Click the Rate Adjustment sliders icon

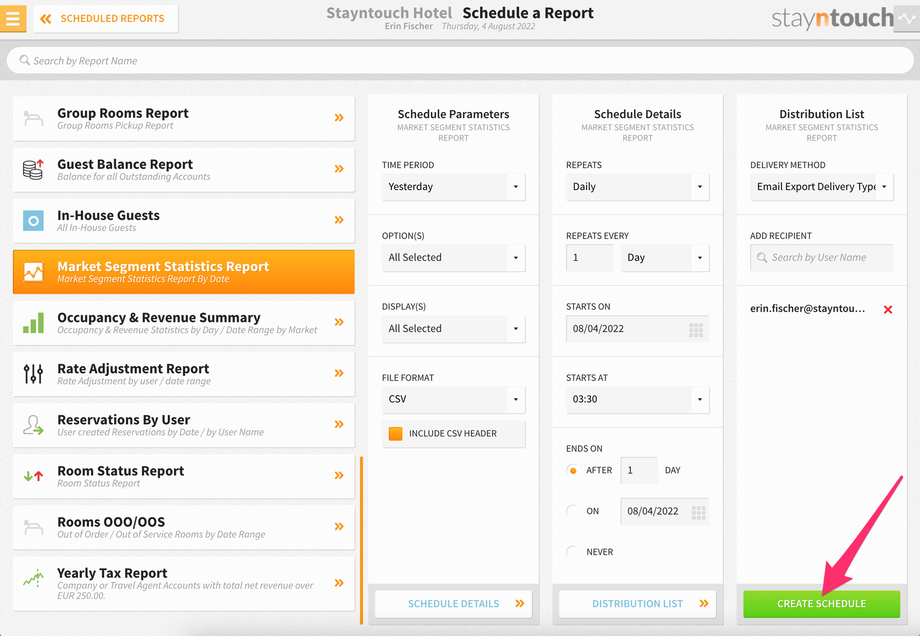click(33, 374)
